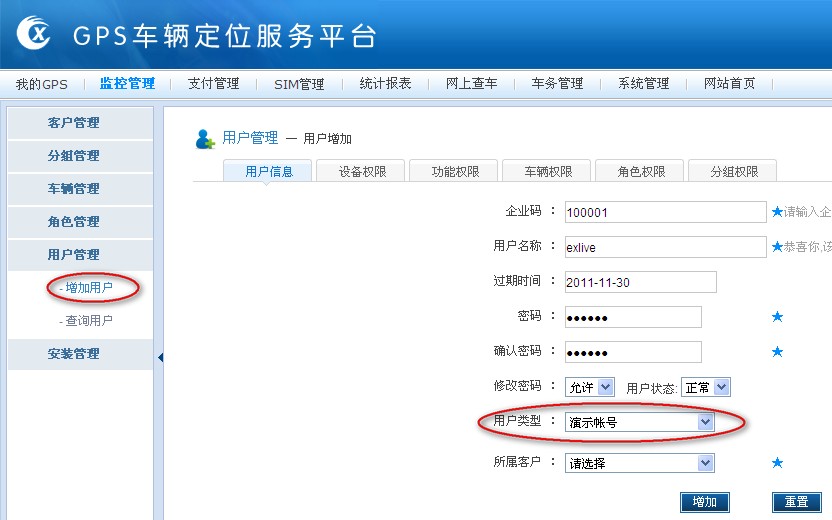Viewport: 832px width, 520px height.
Task: Open the 统计报表 menu
Action: click(385, 84)
